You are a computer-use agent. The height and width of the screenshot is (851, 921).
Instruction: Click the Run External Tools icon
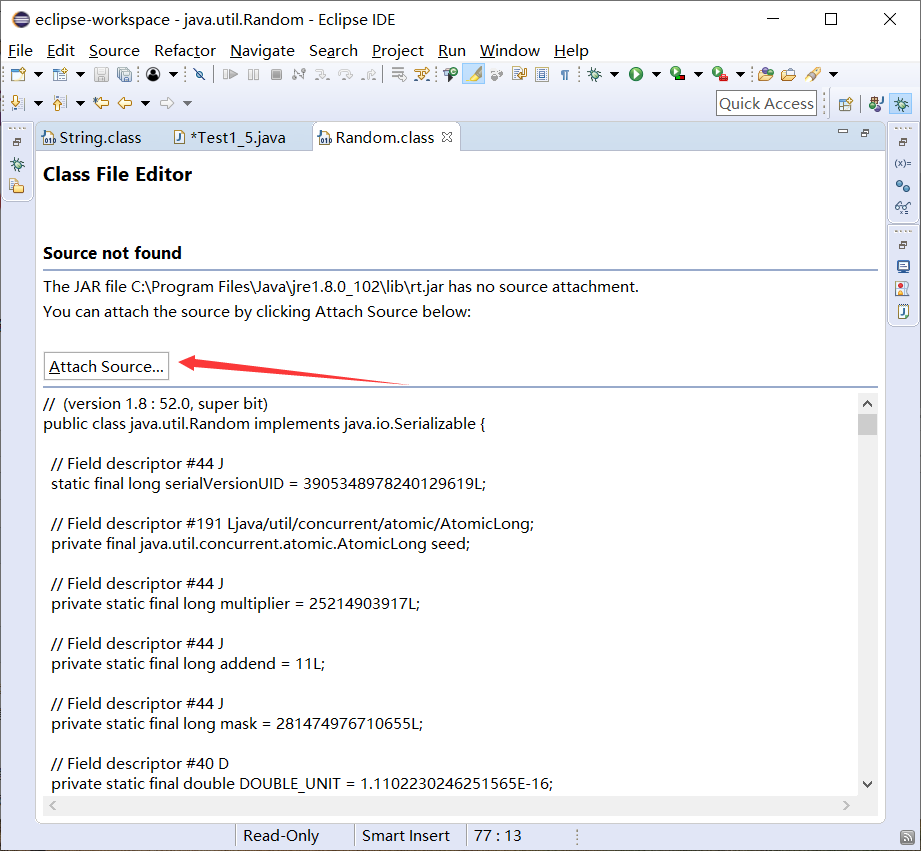point(720,74)
